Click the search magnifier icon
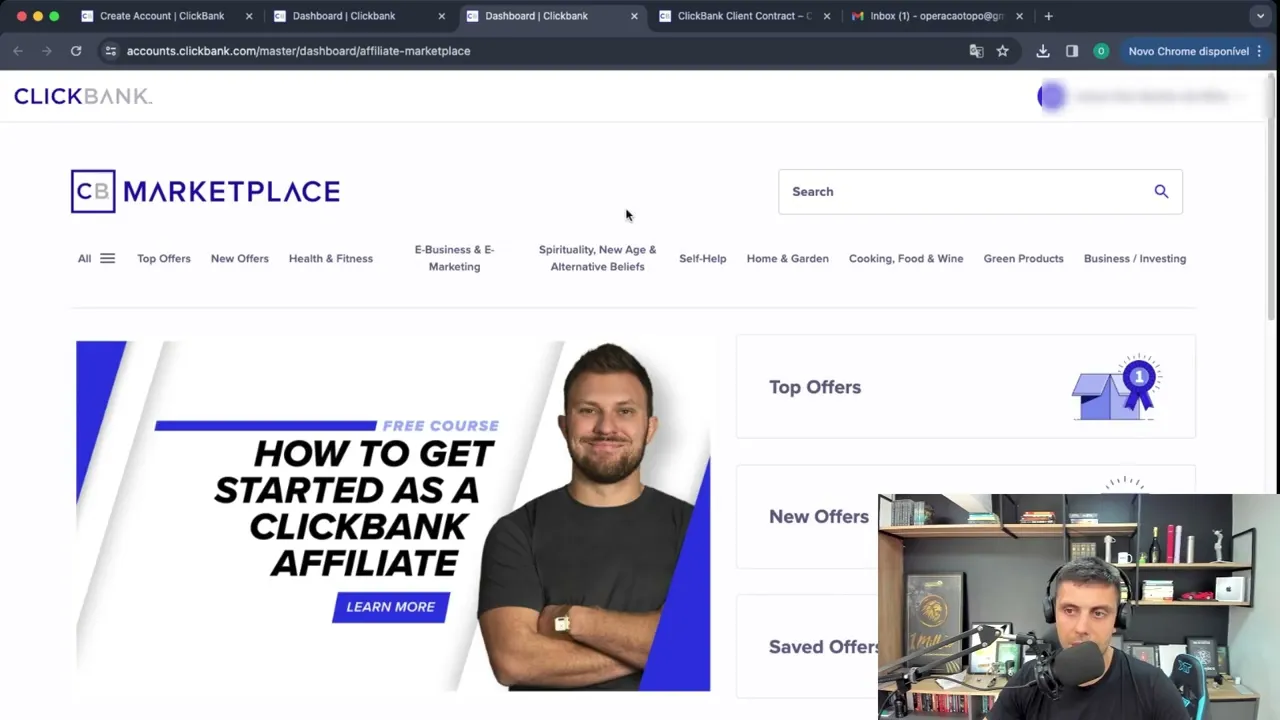 [x=1161, y=191]
